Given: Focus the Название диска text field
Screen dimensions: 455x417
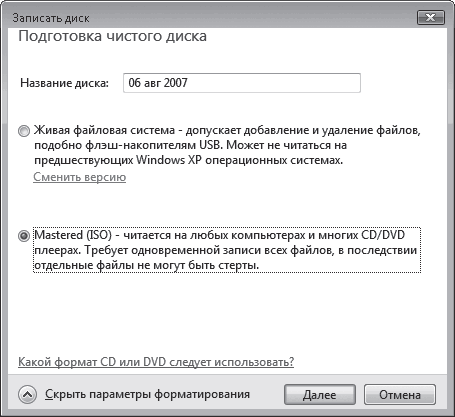Looking at the screenshot, I should coord(242,83).
